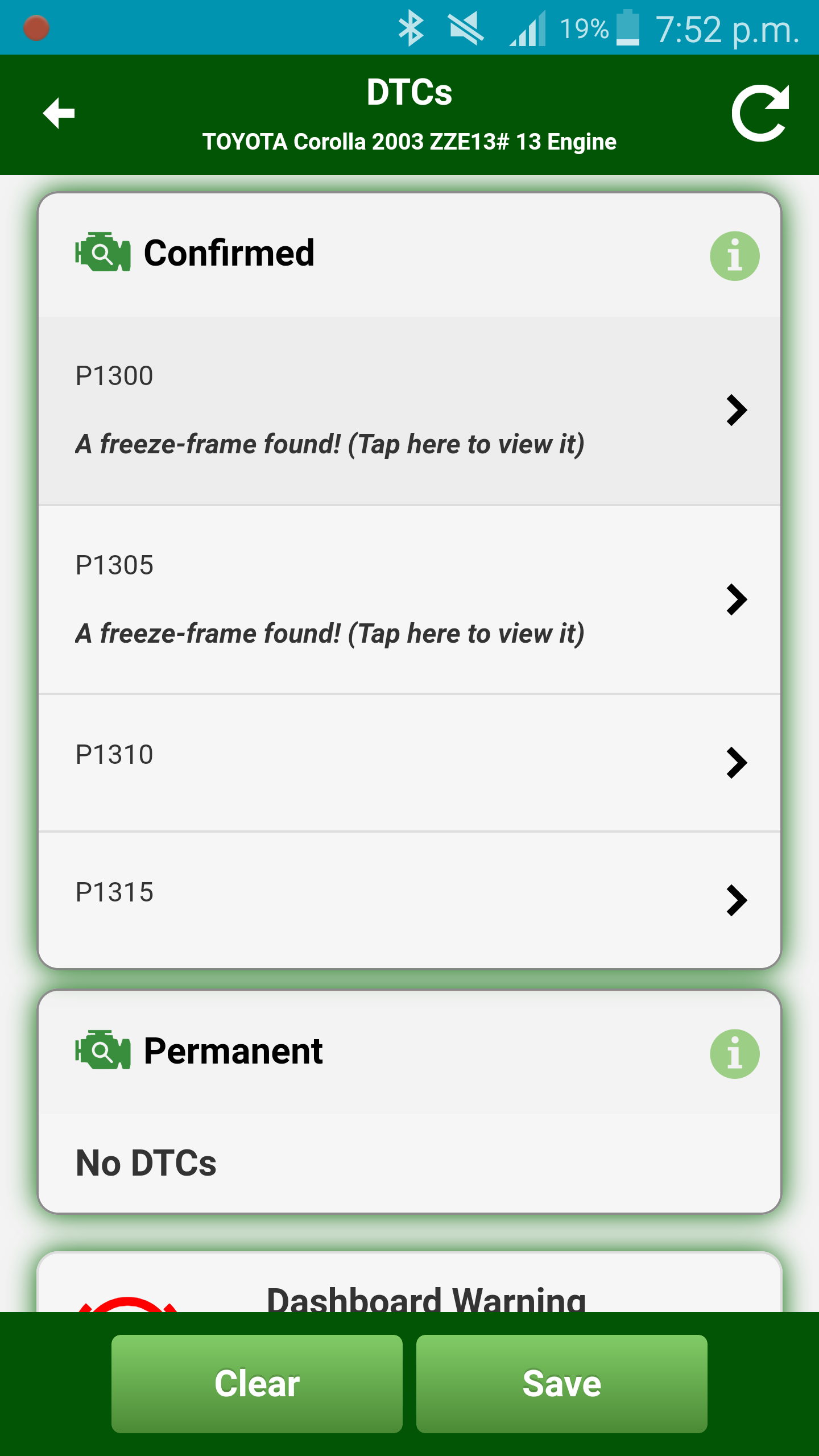Screen dimensions: 819x1456
Task: Tap the battery status indicator
Action: click(628, 27)
